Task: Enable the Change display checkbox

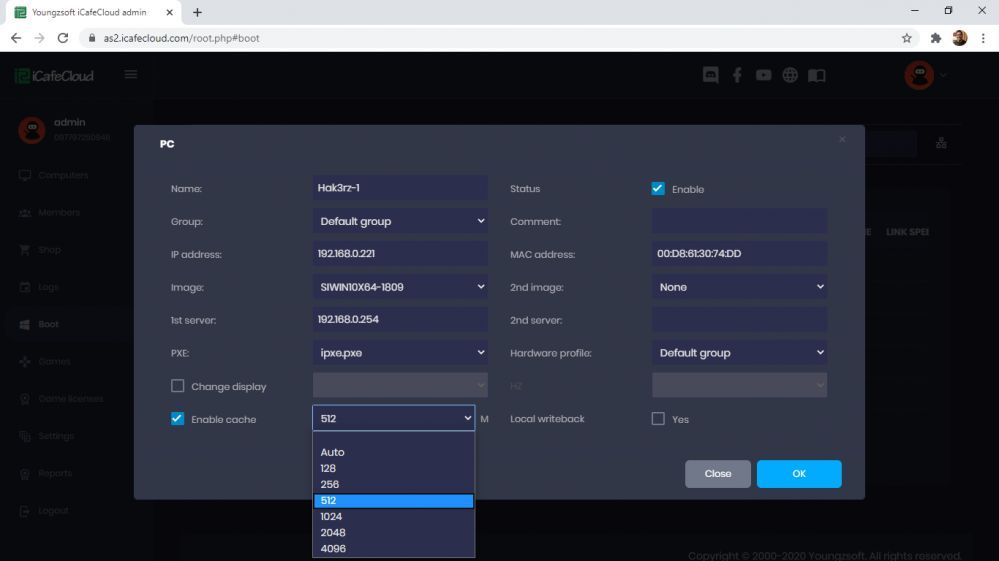Action: [178, 386]
